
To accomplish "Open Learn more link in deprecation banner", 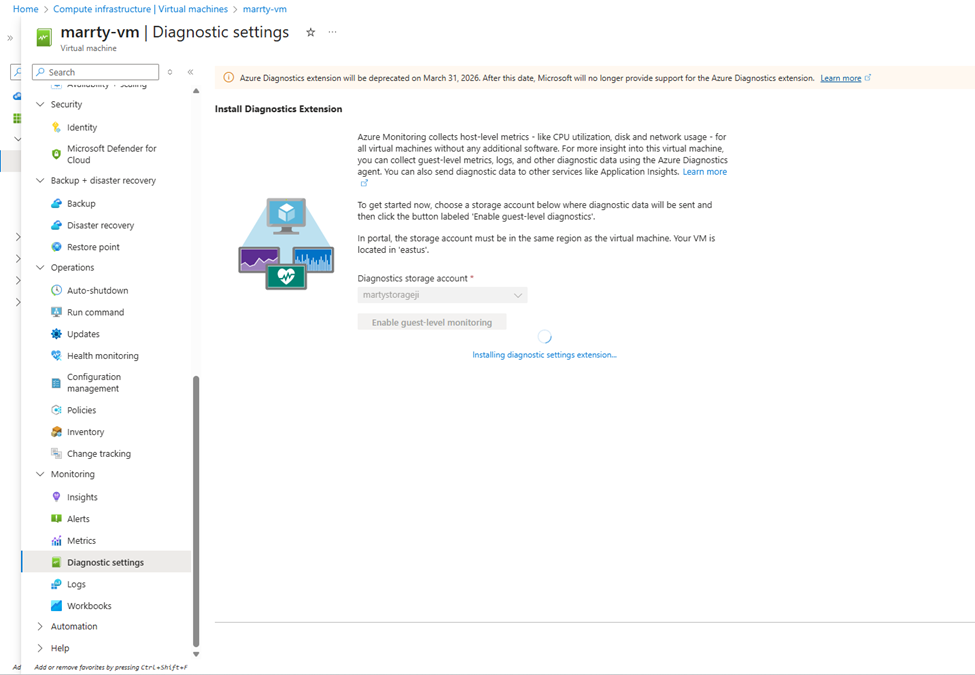I will (x=840, y=78).
